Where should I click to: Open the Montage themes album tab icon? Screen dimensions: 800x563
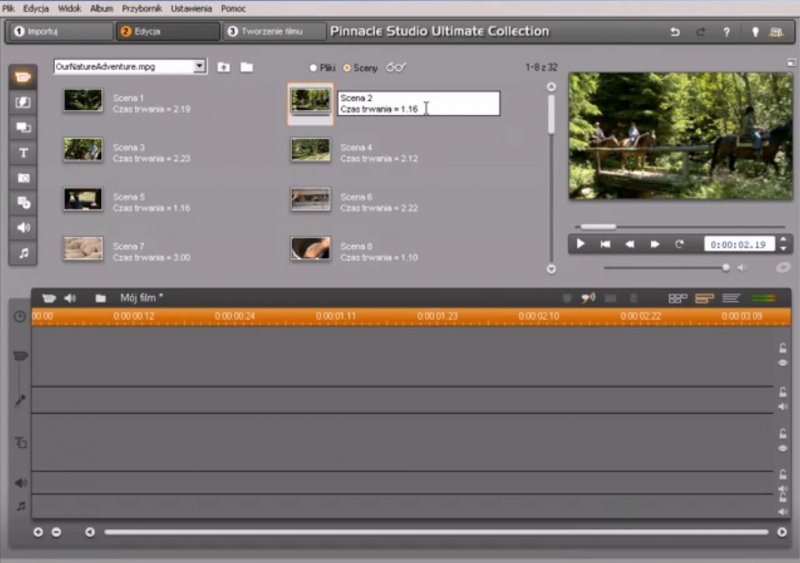(23, 127)
